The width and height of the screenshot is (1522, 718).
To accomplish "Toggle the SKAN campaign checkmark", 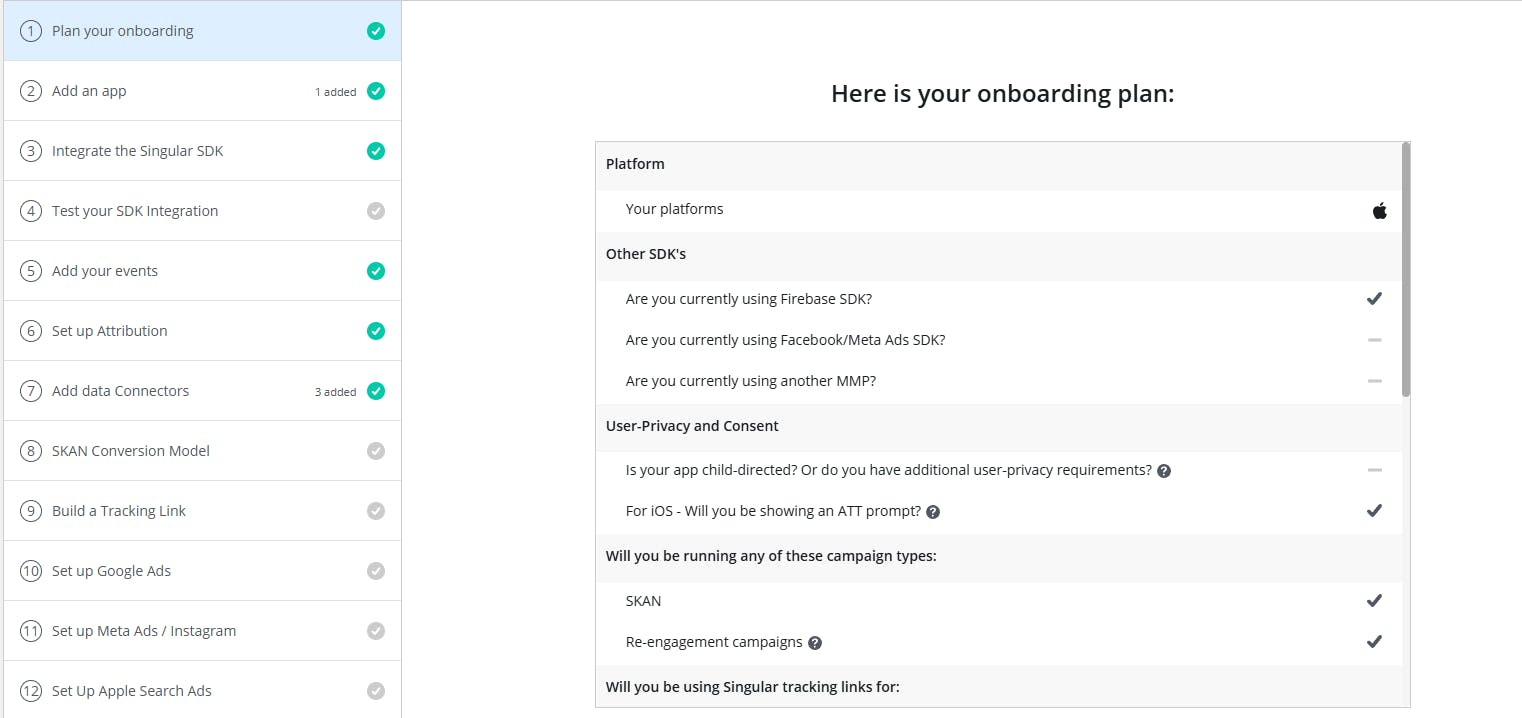I will 1374,601.
